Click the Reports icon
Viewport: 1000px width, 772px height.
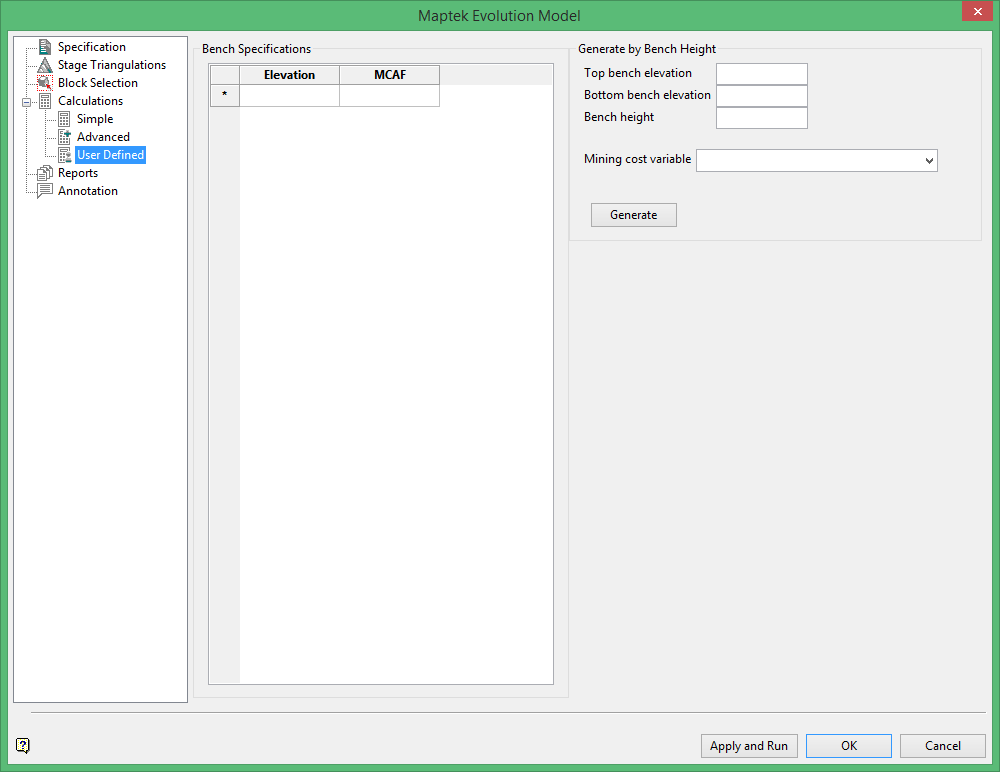(45, 173)
